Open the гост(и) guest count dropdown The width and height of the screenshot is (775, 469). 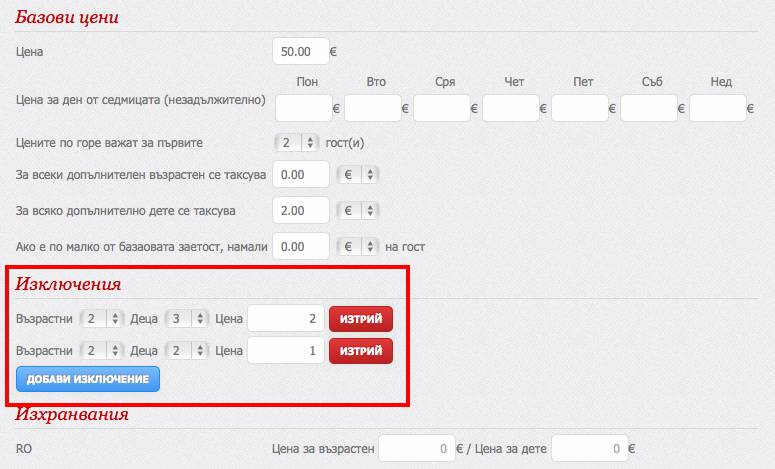click(297, 143)
